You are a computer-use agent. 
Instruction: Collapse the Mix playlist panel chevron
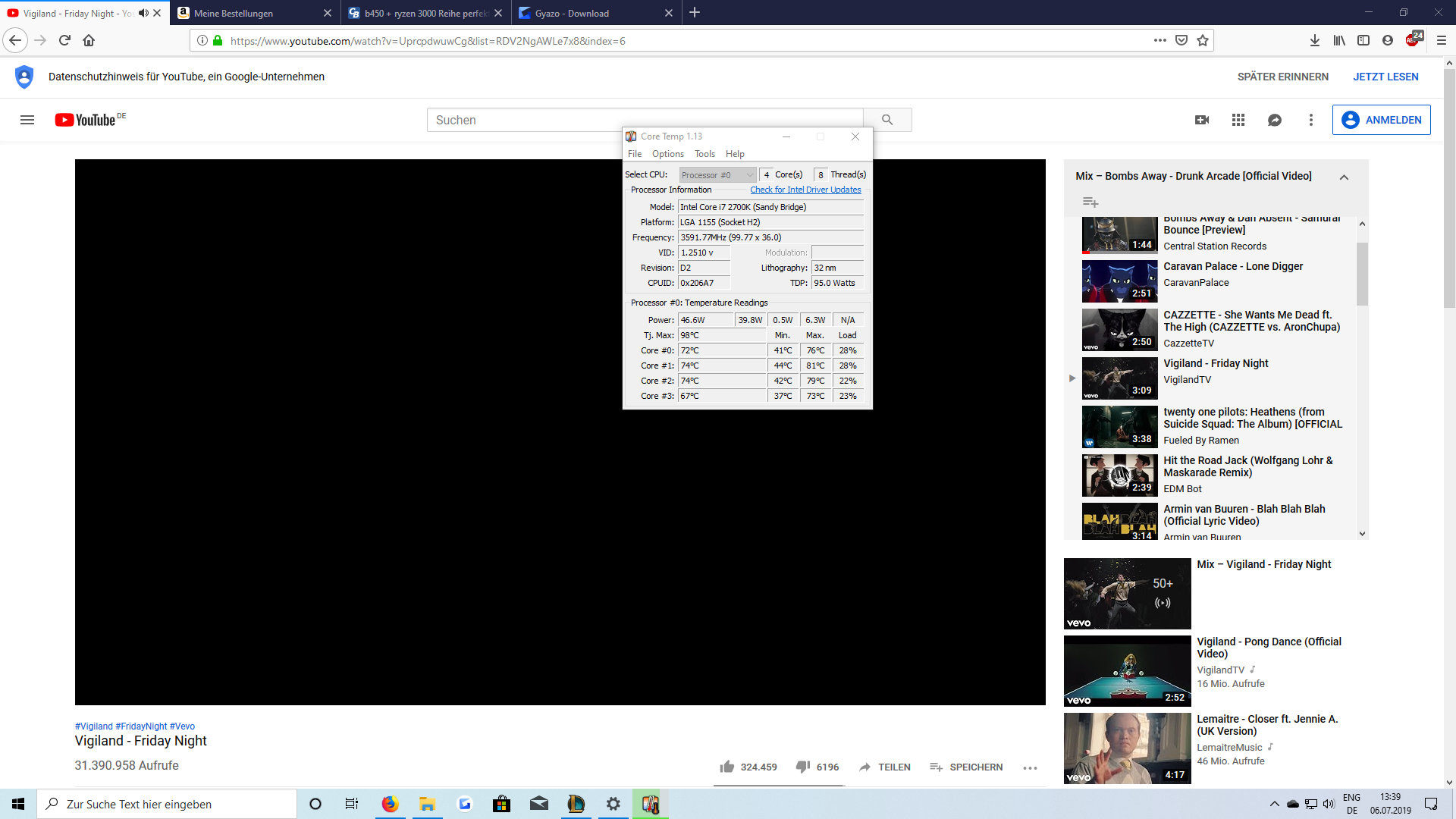(x=1344, y=177)
